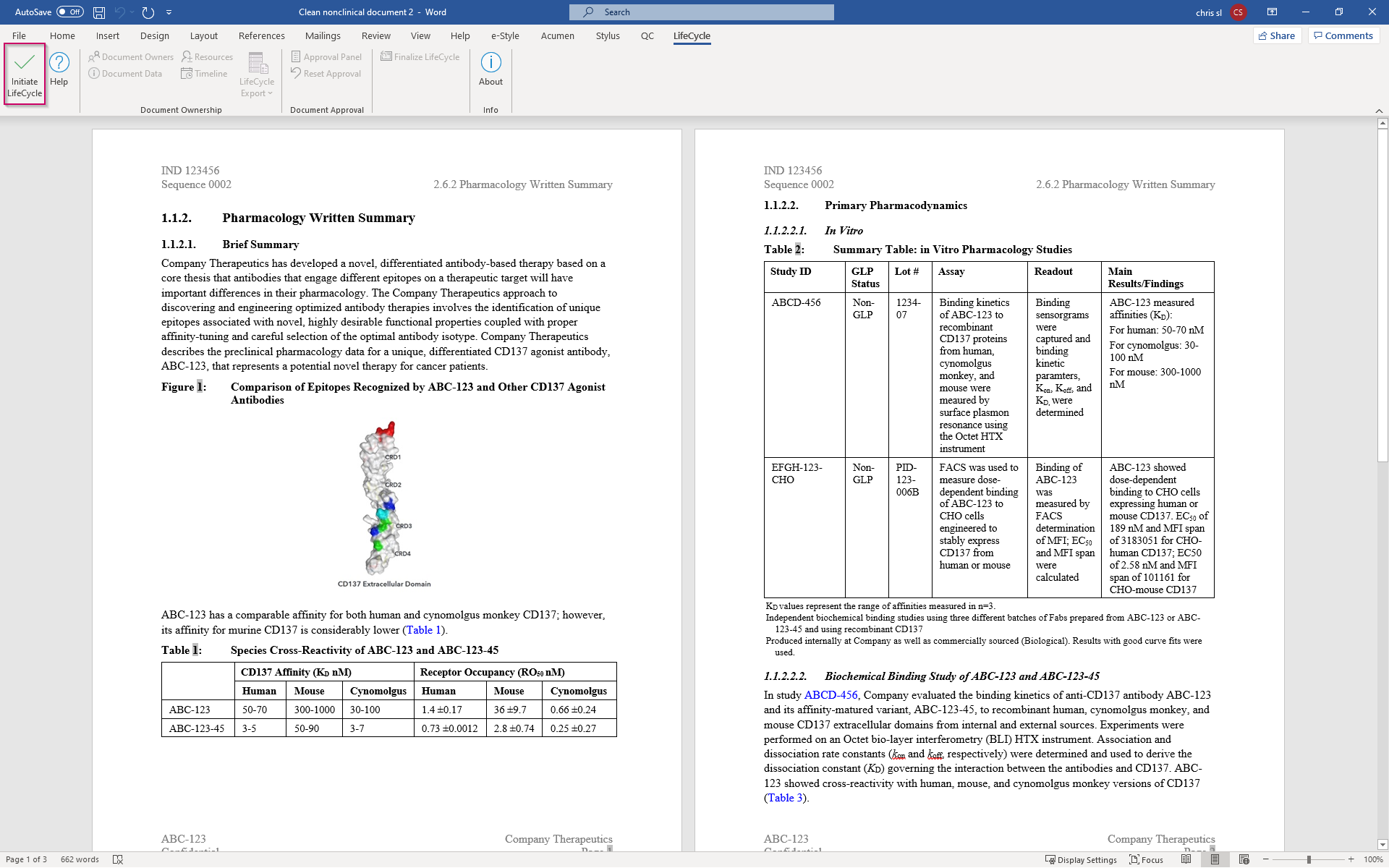
Task: Click the Comments button
Action: click(1343, 35)
